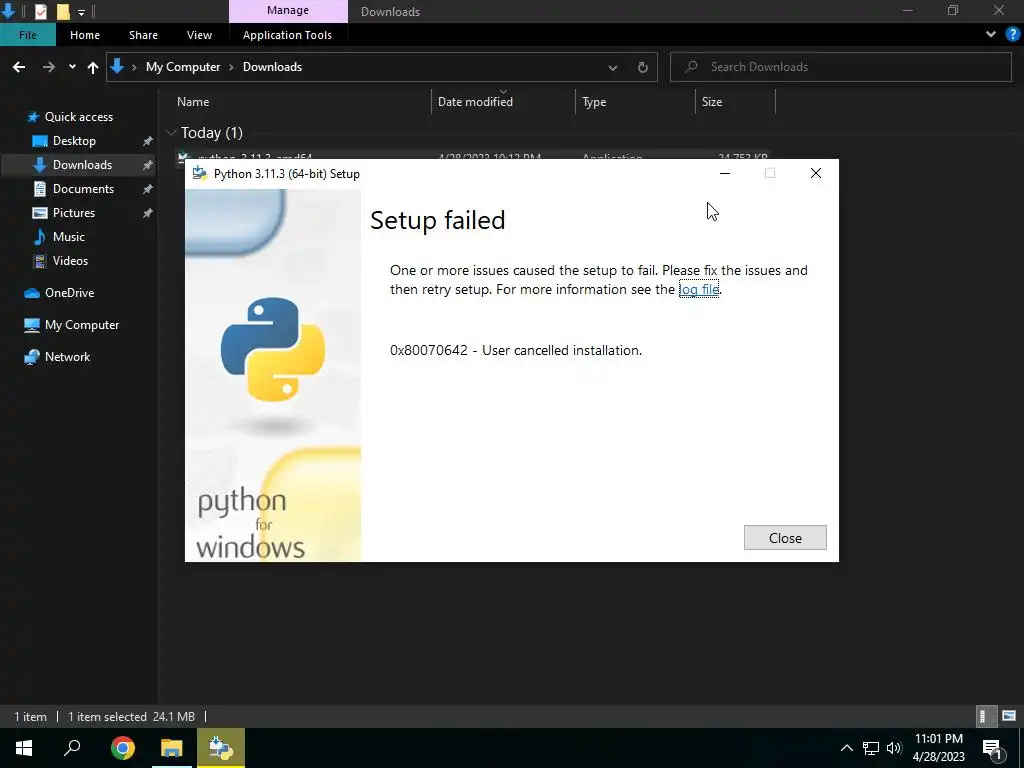Click Downloads in the address bar path
This screenshot has height=768, width=1024.
(272, 67)
